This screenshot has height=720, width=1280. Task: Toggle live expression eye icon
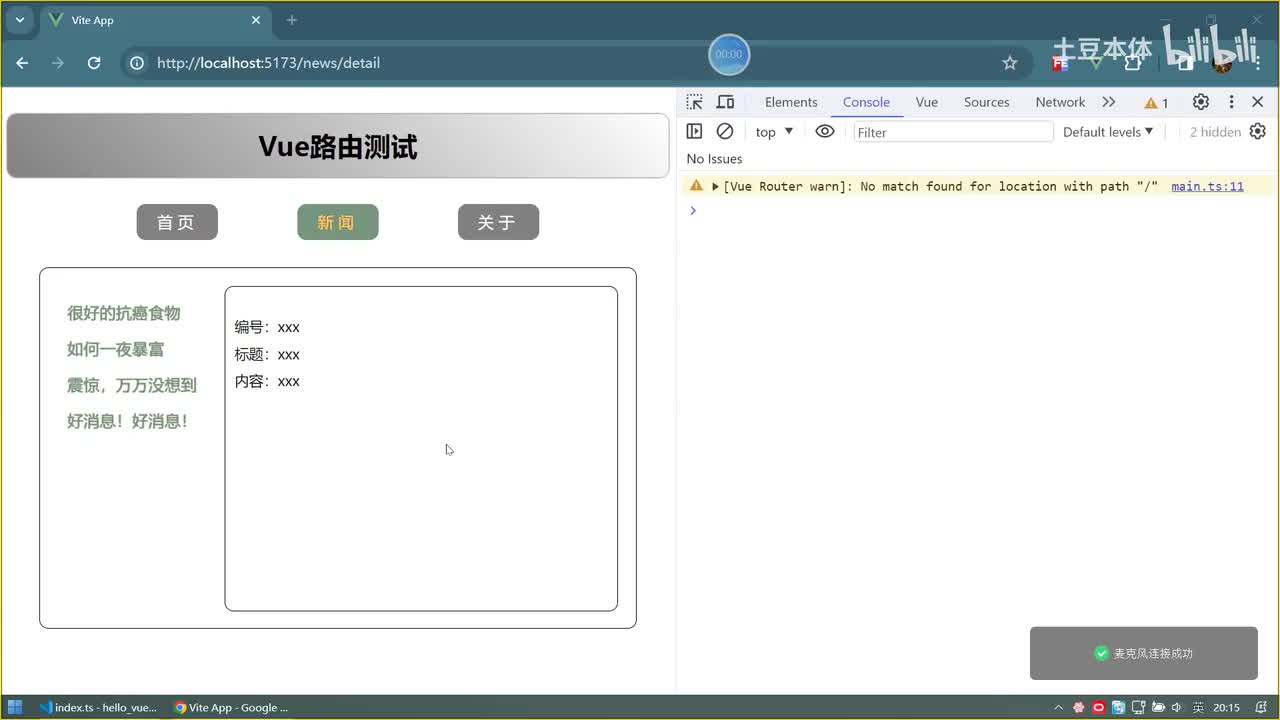pos(824,131)
